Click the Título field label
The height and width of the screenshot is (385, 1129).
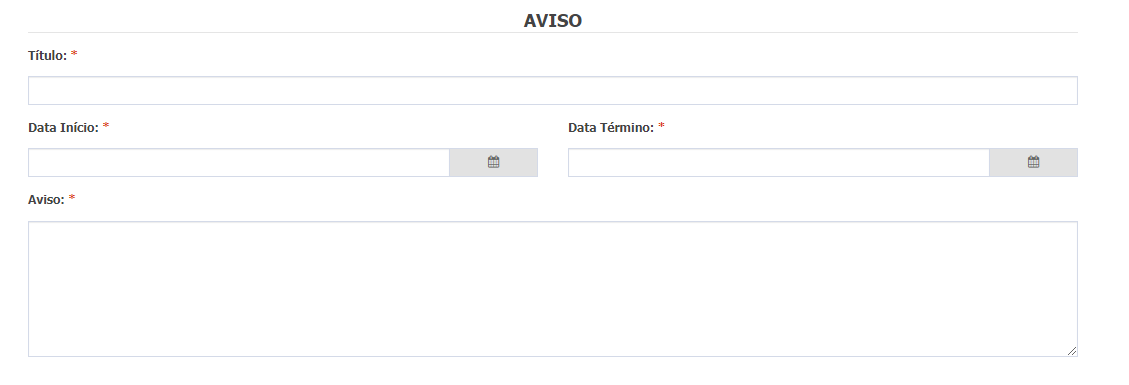pos(48,55)
